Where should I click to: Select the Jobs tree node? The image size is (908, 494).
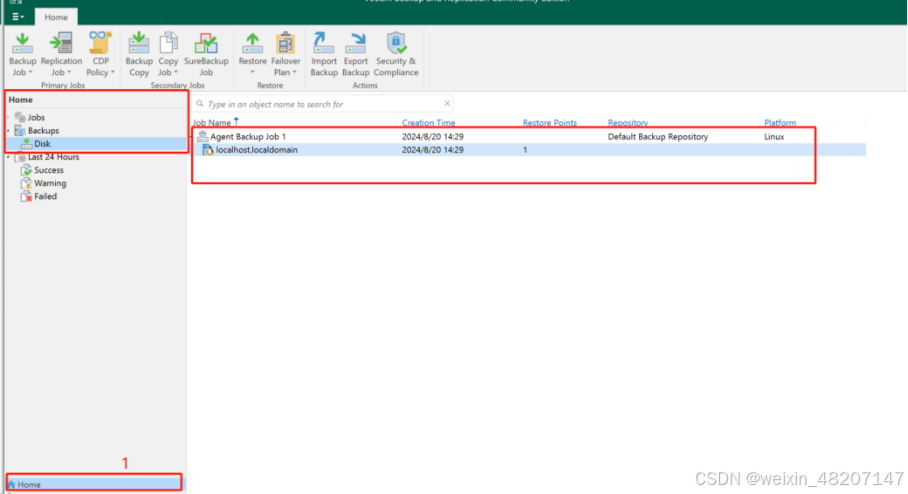(x=36, y=118)
